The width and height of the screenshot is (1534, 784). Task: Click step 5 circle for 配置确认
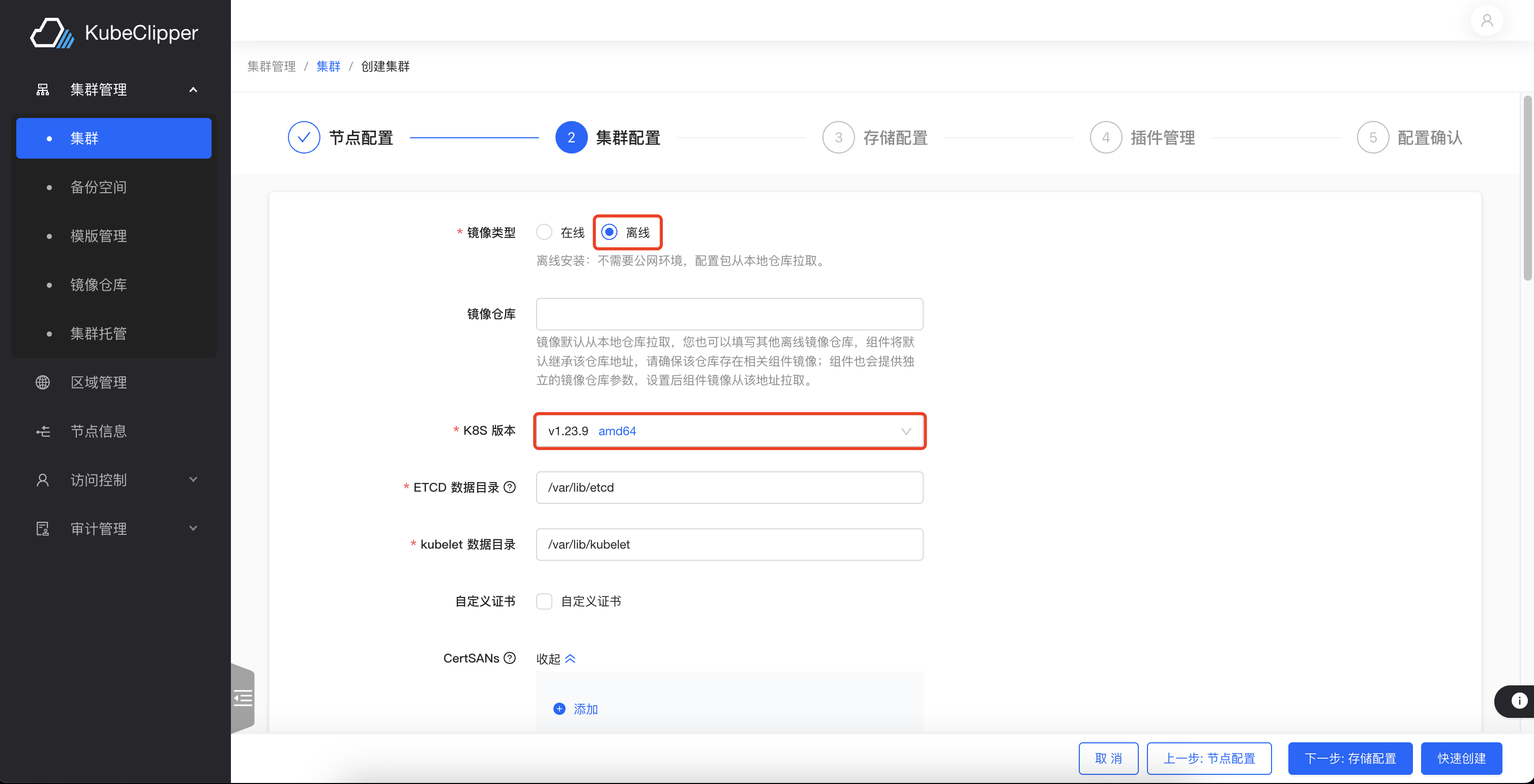click(1373, 137)
